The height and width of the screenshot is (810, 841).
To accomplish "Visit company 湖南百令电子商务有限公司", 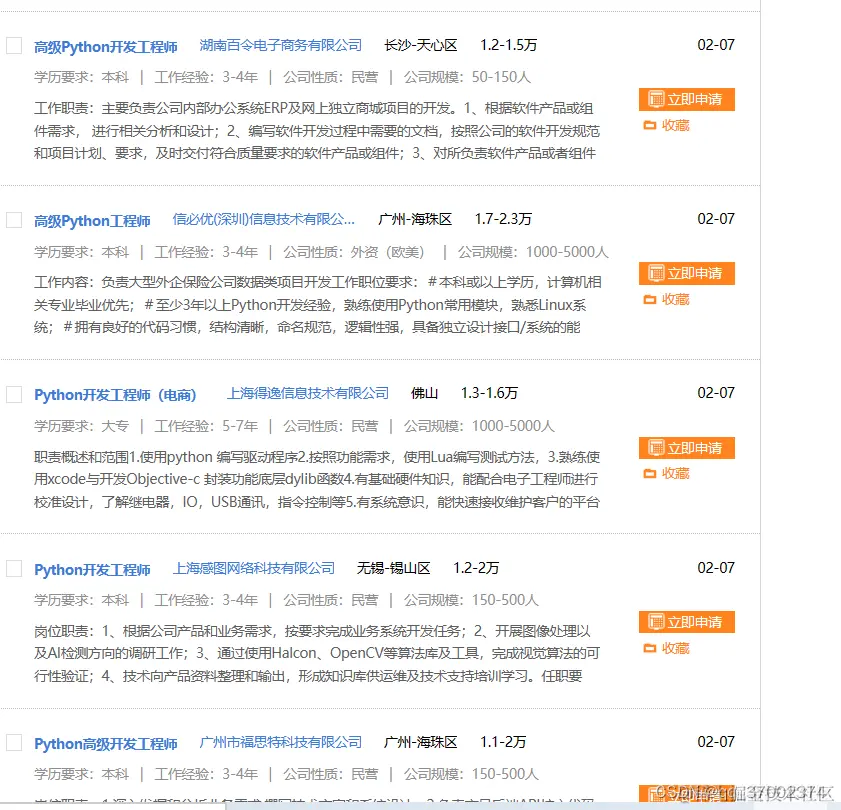I will click(x=281, y=45).
